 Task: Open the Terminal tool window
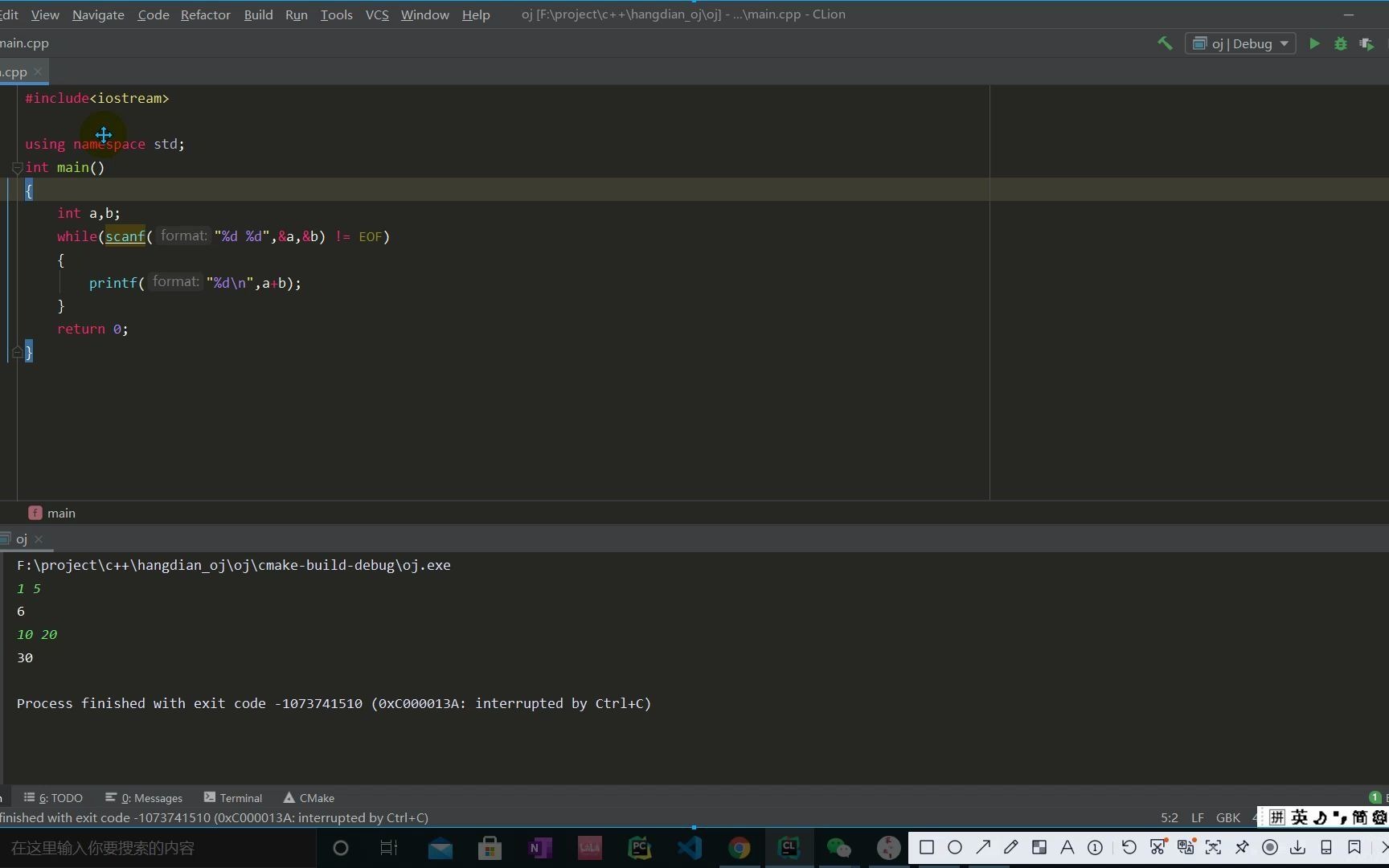(x=233, y=797)
